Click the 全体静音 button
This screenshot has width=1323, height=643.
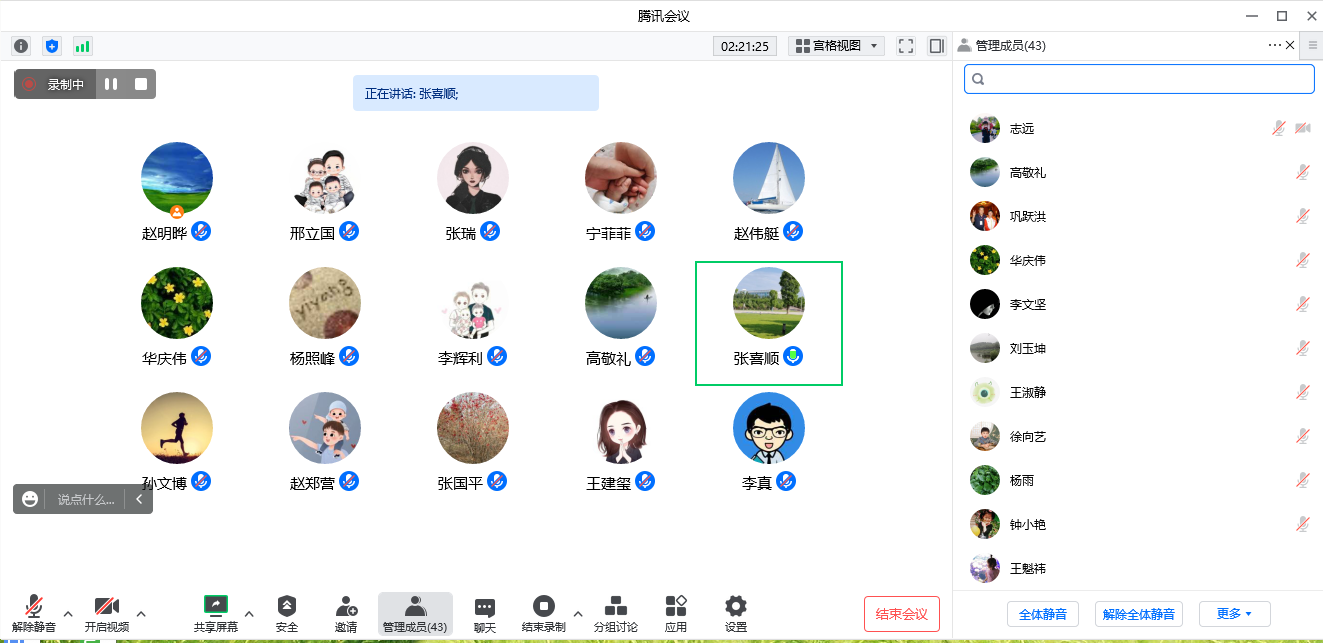[x=1043, y=614]
